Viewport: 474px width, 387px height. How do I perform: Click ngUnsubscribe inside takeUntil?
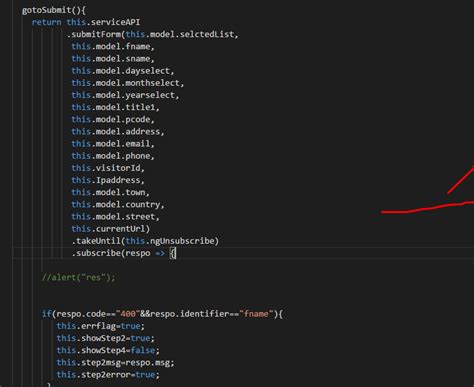[182, 241]
